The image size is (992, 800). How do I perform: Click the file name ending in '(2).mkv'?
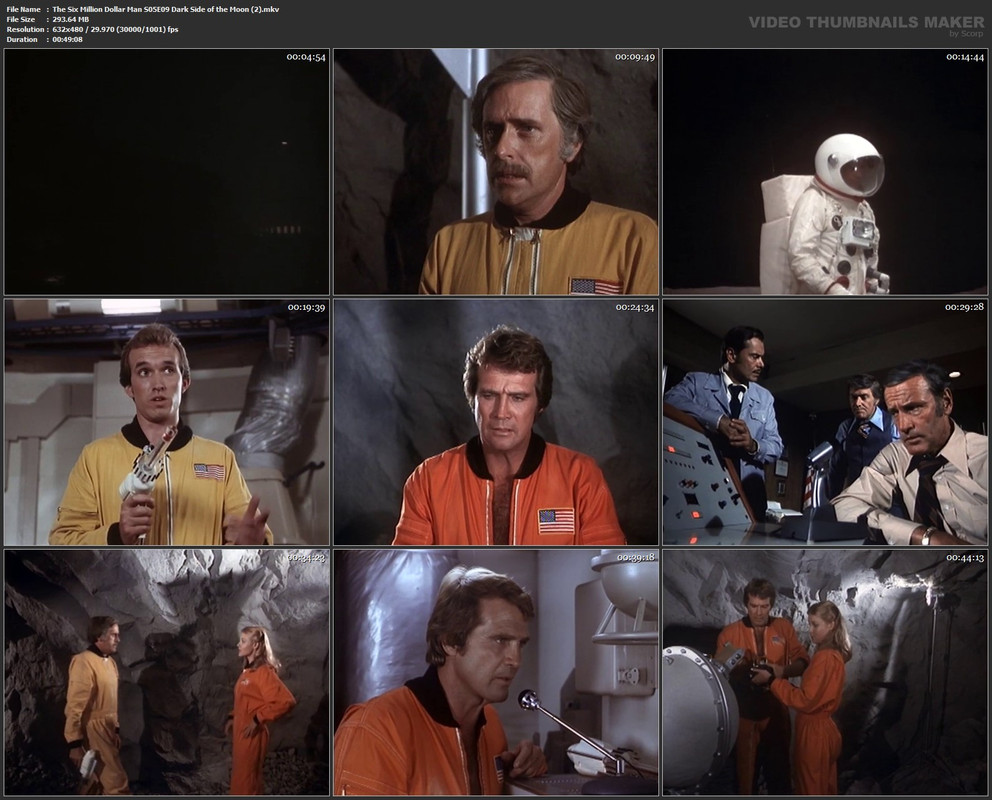pyautogui.click(x=166, y=9)
